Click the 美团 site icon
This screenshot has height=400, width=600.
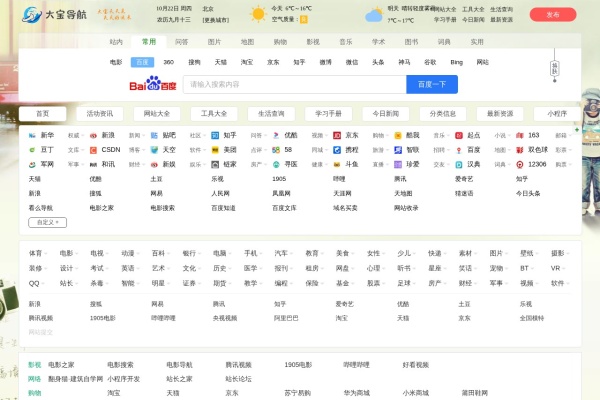pyautogui.click(x=215, y=150)
